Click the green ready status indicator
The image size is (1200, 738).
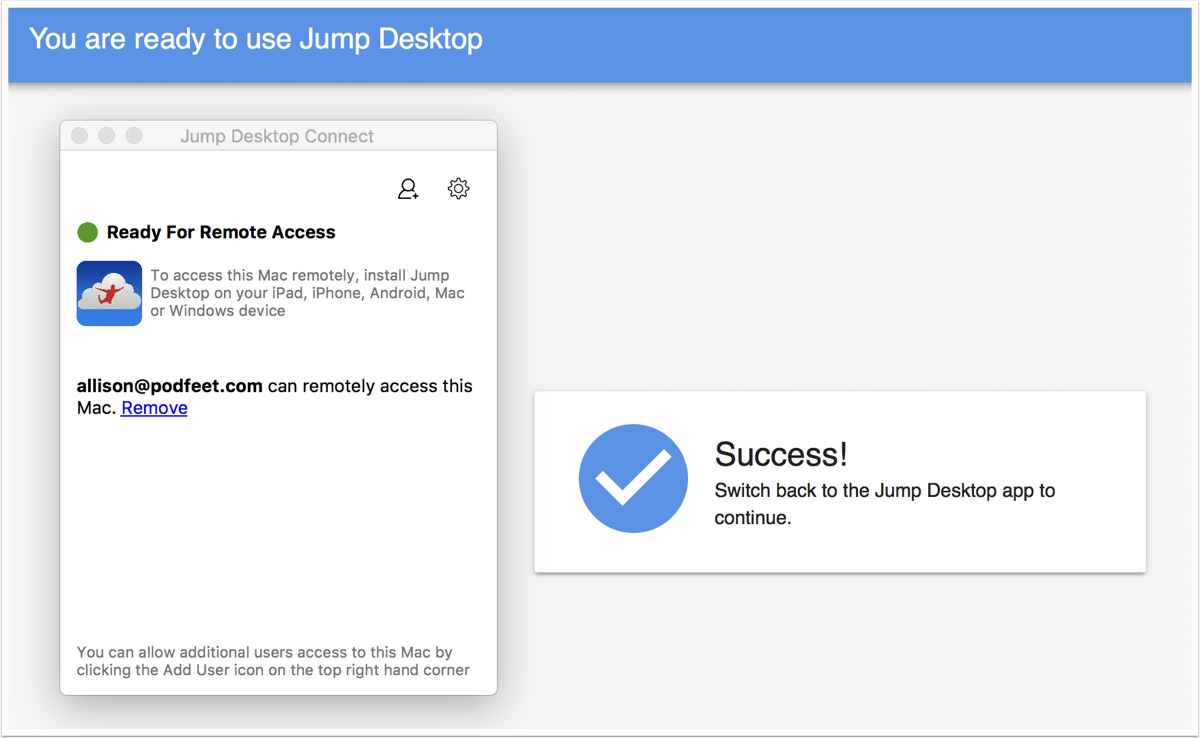[x=87, y=232]
